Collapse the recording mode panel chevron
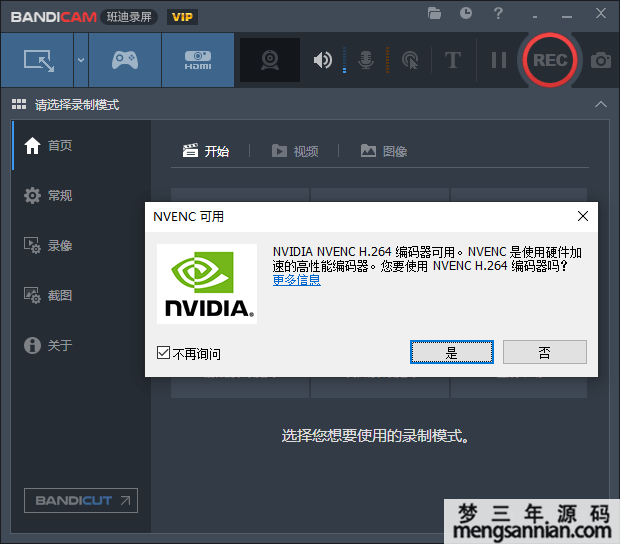The width and height of the screenshot is (620, 544). (601, 104)
